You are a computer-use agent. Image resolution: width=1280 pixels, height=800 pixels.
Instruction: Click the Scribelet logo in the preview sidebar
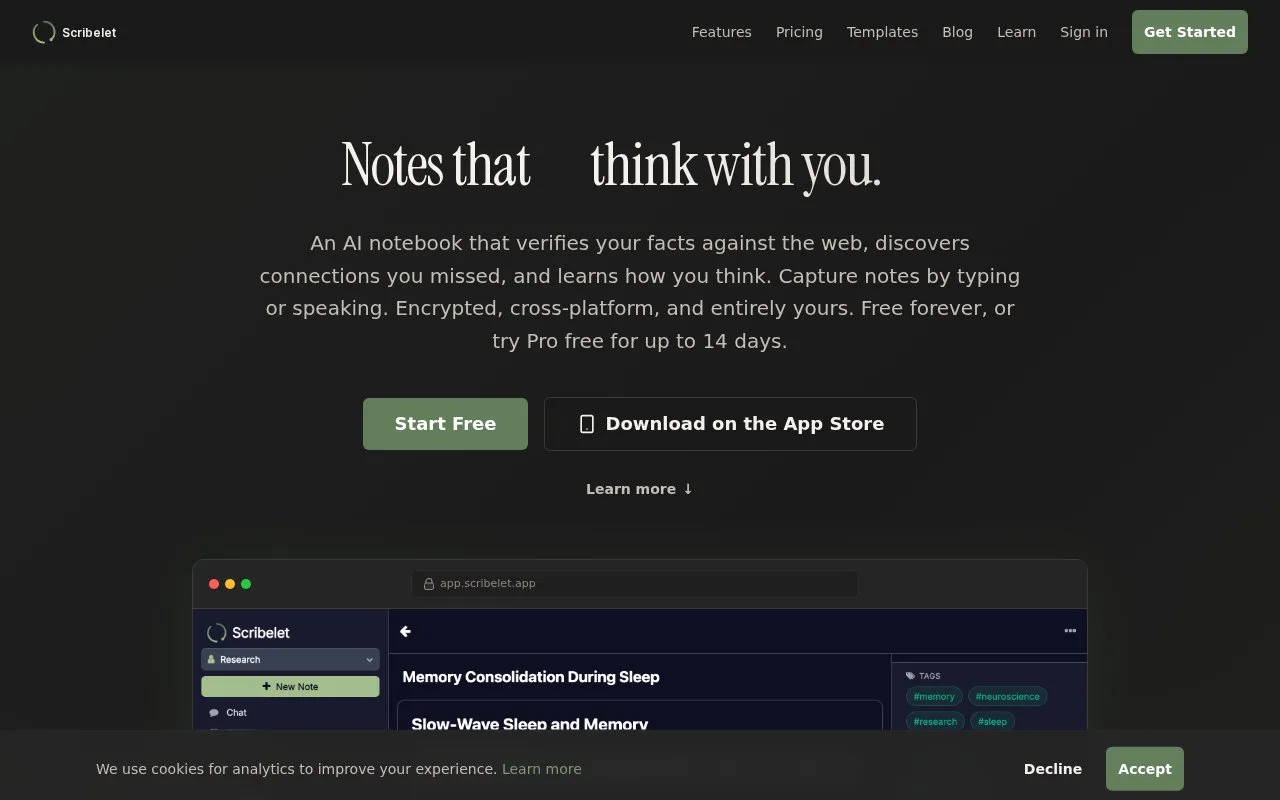(248, 633)
